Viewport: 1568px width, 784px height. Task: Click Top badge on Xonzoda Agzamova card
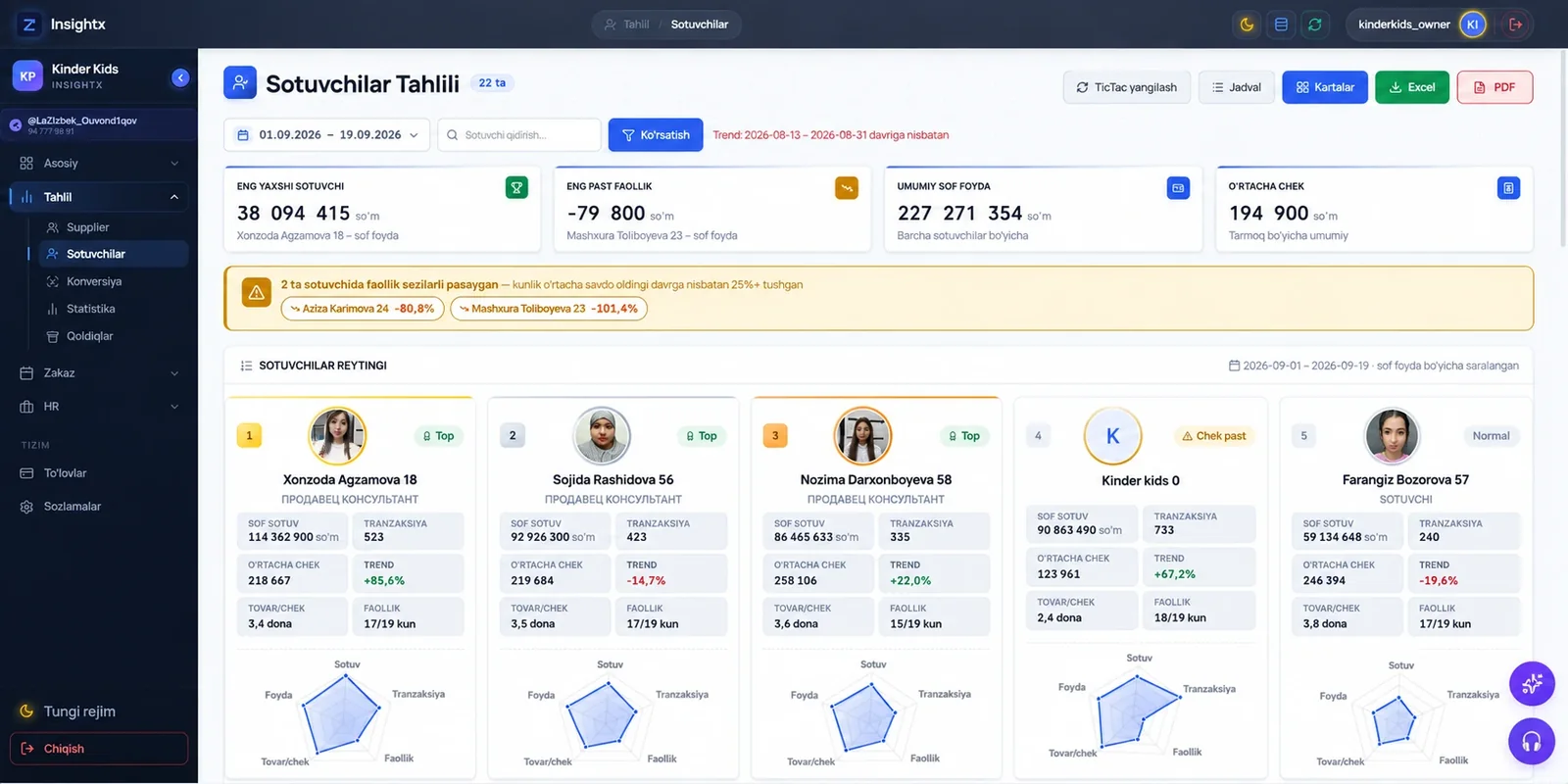pos(438,436)
